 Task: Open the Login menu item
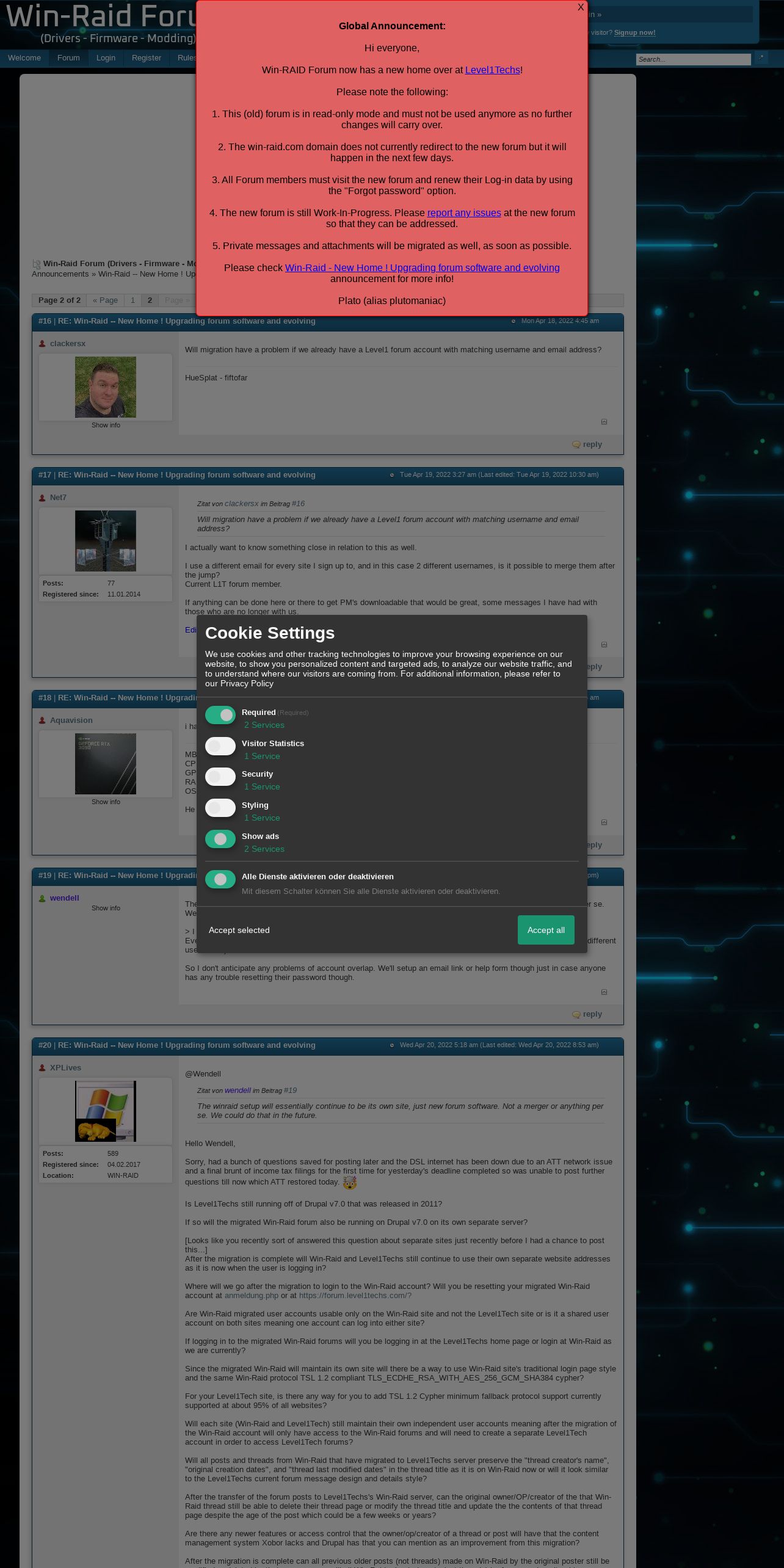point(106,58)
